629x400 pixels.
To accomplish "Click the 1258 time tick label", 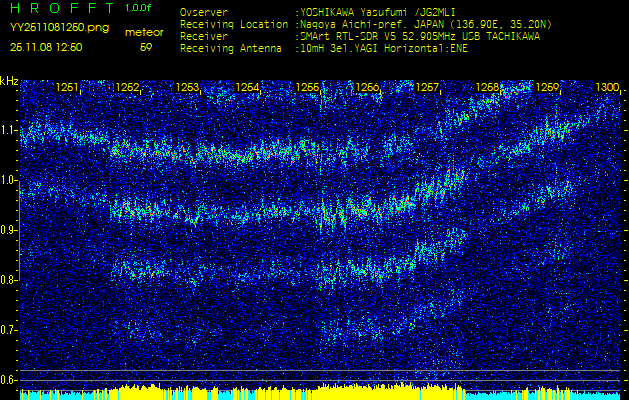I will (487, 88).
